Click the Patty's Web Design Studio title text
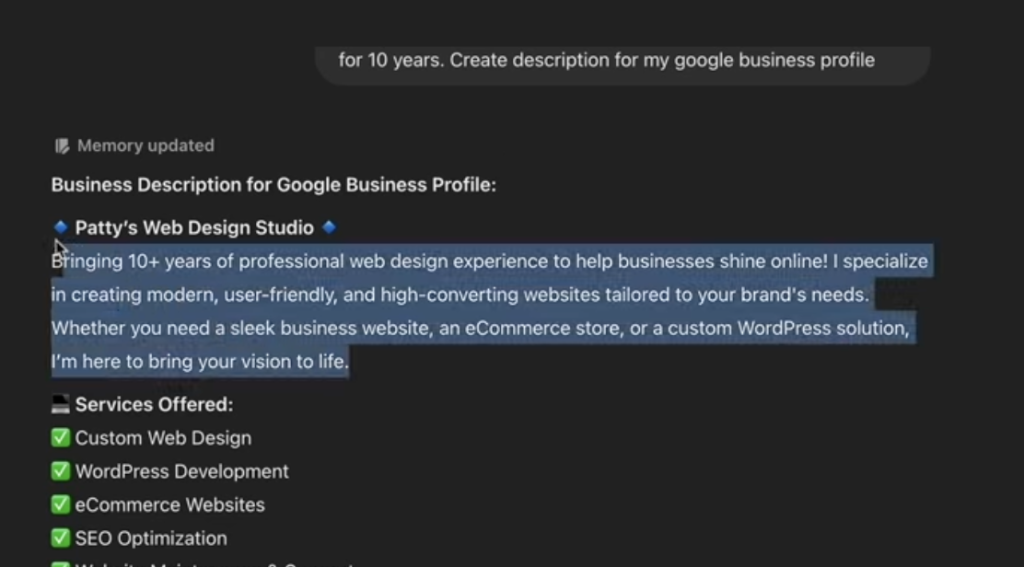Screen dimensions: 1024x567 point(194,228)
